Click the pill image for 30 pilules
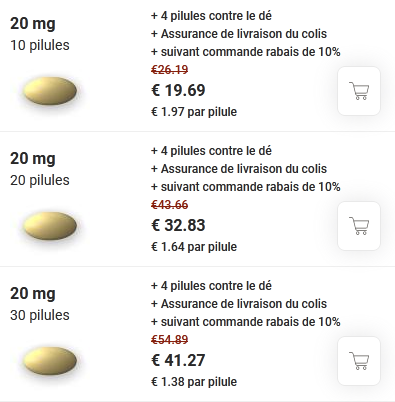The image size is (395, 402). tap(50, 361)
